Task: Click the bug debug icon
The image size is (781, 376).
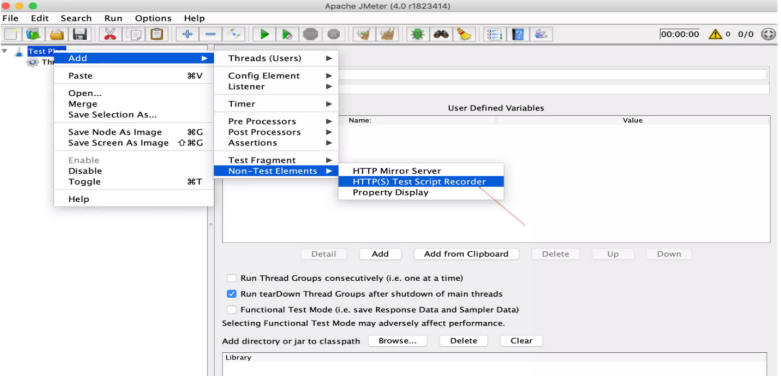Action: point(417,34)
